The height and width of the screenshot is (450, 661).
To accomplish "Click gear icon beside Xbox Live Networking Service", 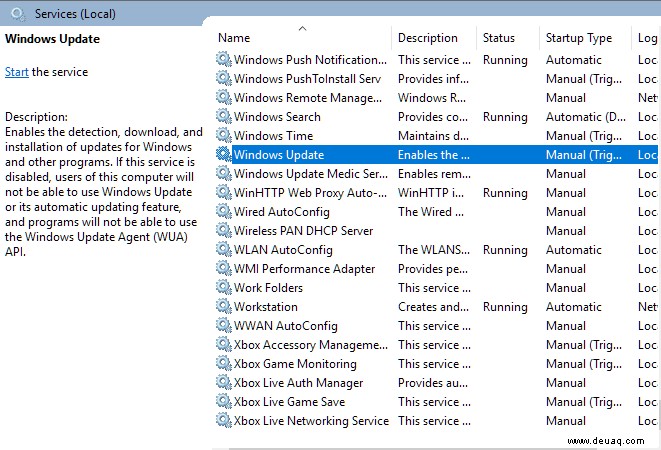I will click(224, 420).
